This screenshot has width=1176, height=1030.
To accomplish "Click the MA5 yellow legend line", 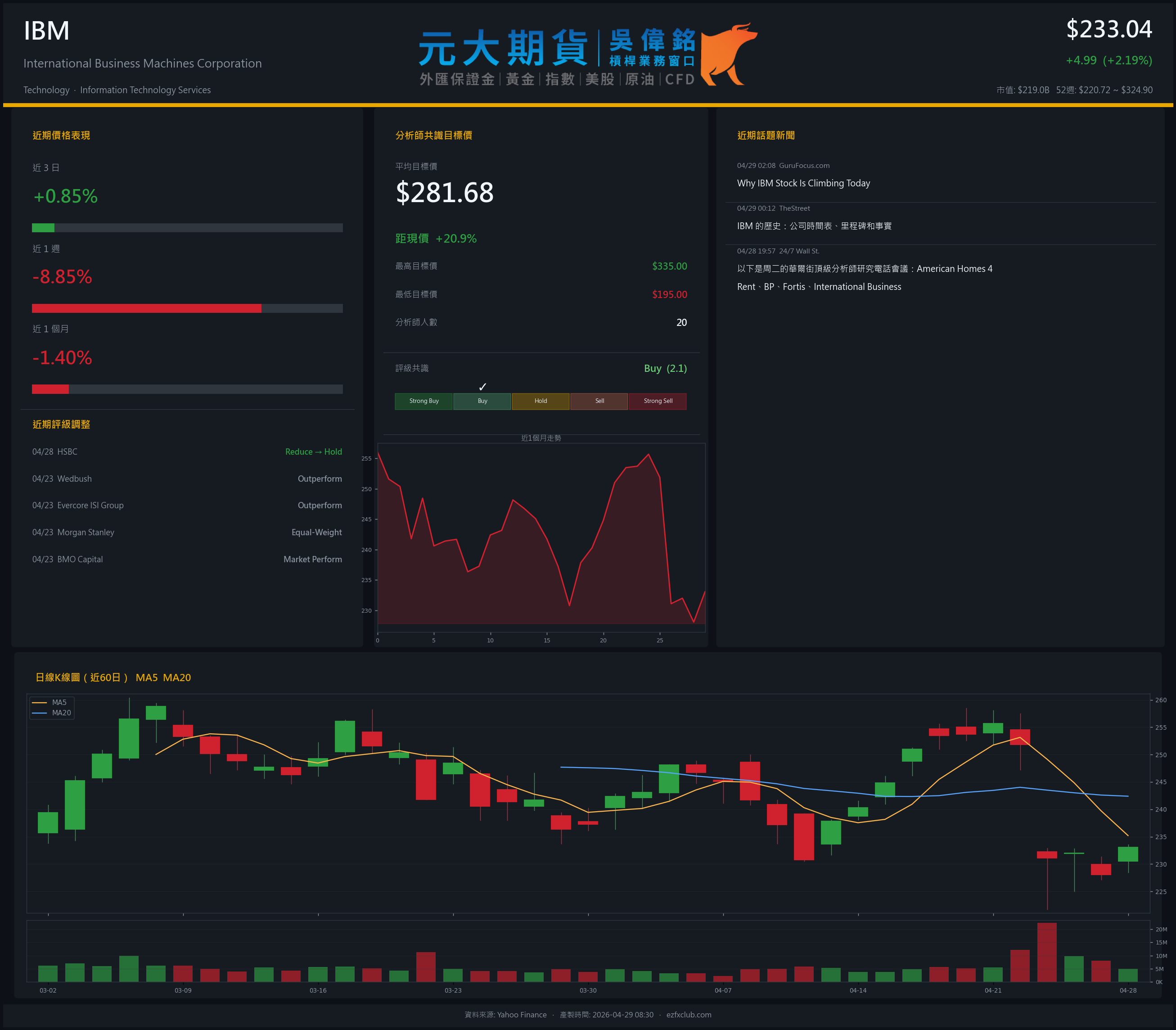I will click(40, 702).
